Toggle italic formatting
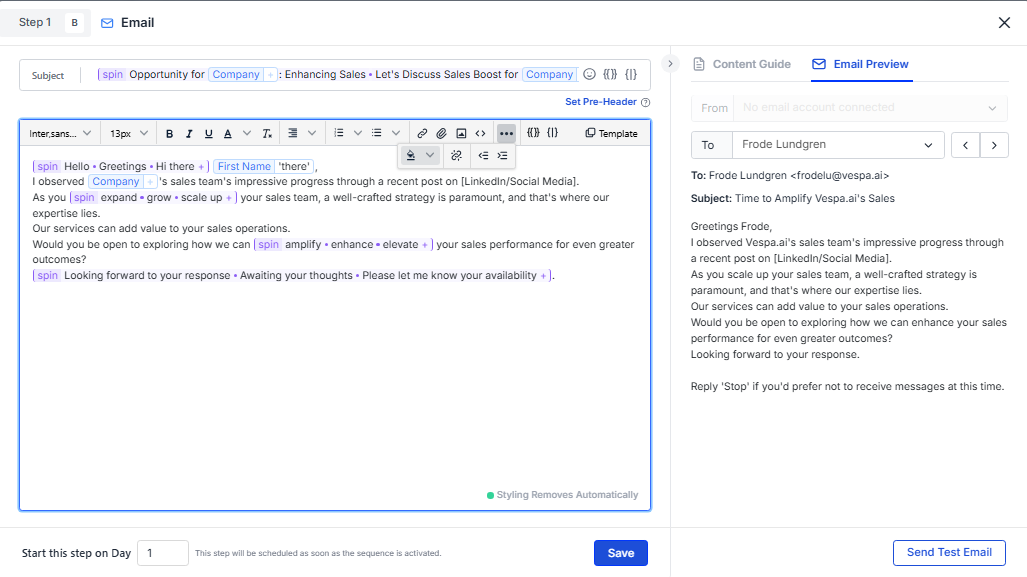Viewport: 1027px width, 577px height. click(189, 134)
